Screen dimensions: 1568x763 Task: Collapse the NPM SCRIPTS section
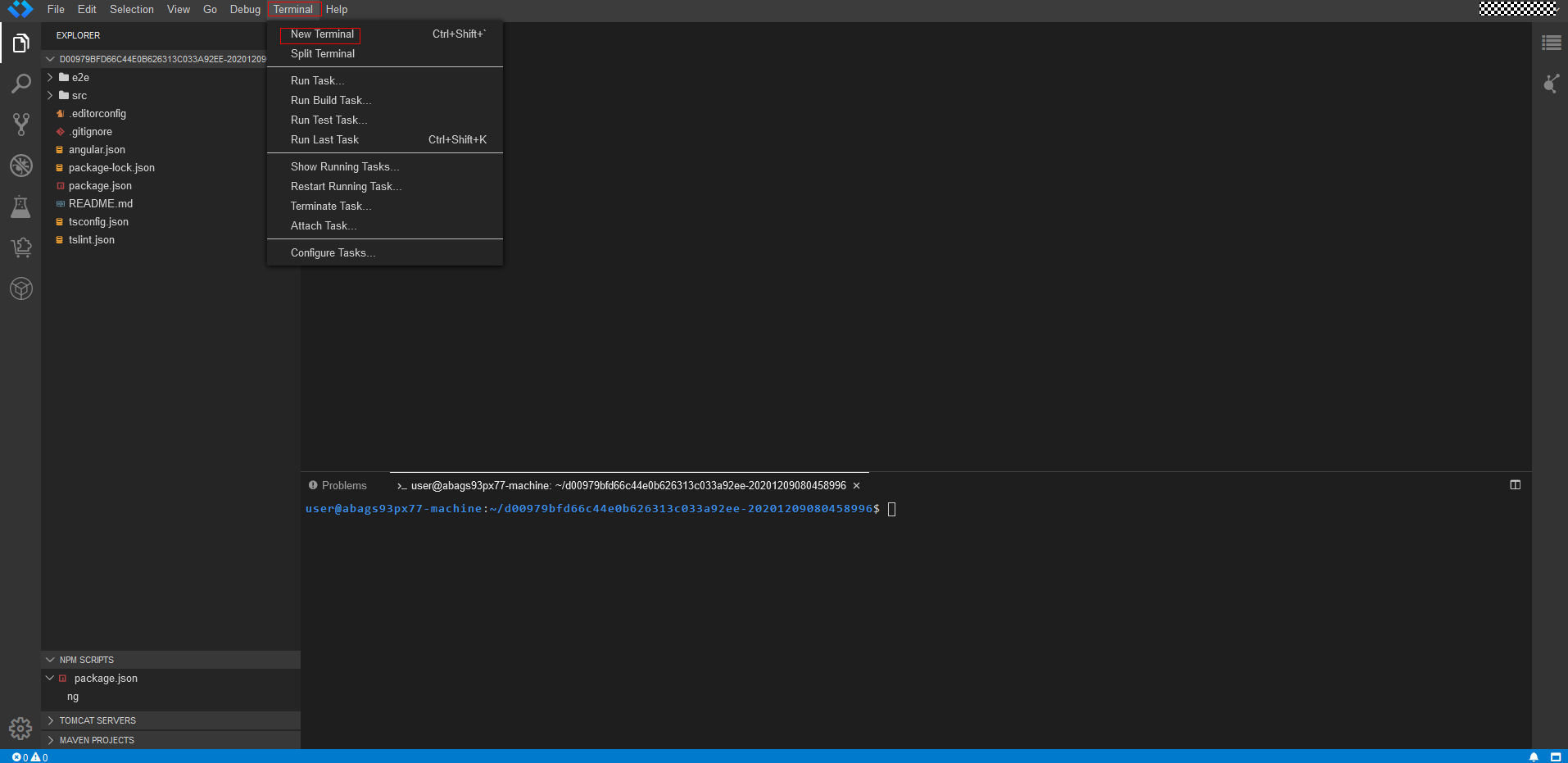tap(86, 660)
